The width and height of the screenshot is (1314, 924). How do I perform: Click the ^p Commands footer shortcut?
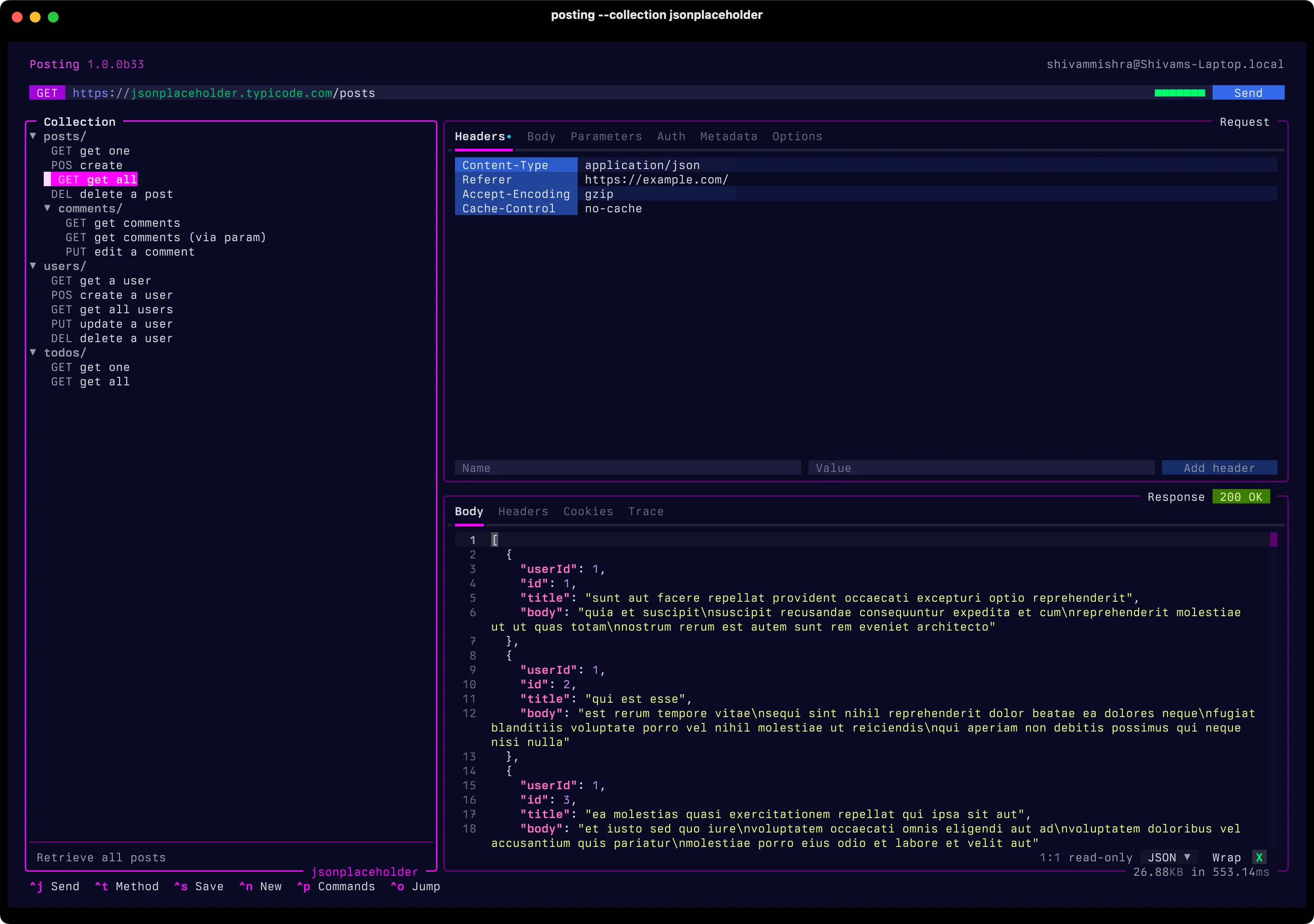pos(336,886)
